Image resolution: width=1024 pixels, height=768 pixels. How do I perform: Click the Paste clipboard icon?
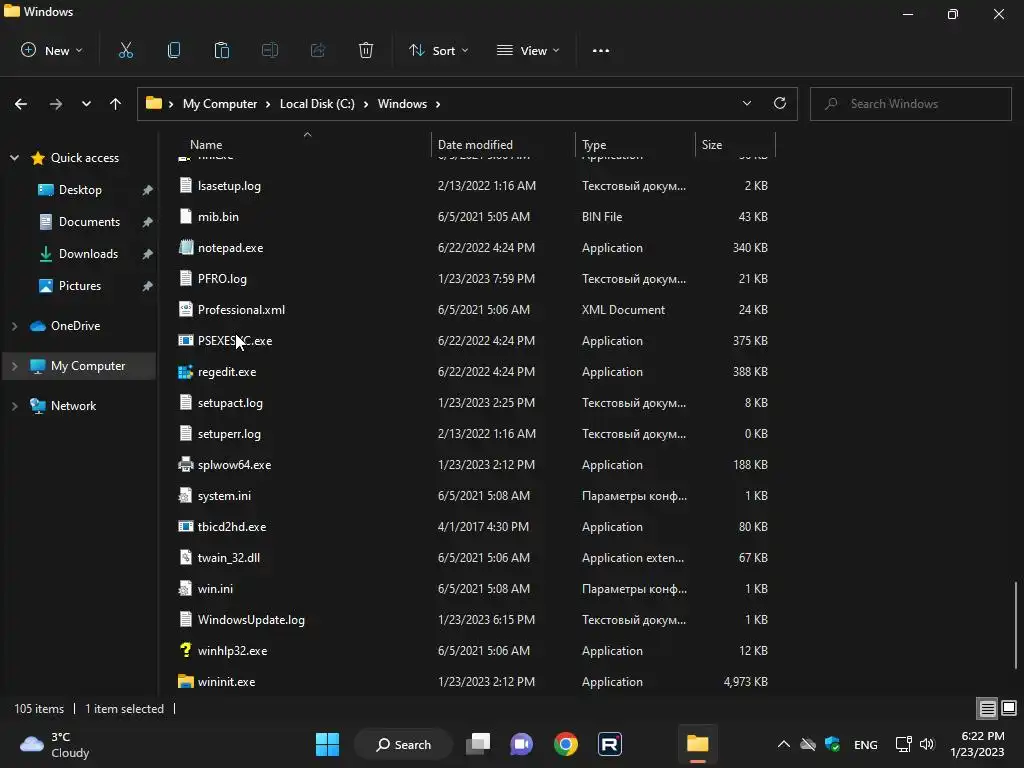point(221,50)
